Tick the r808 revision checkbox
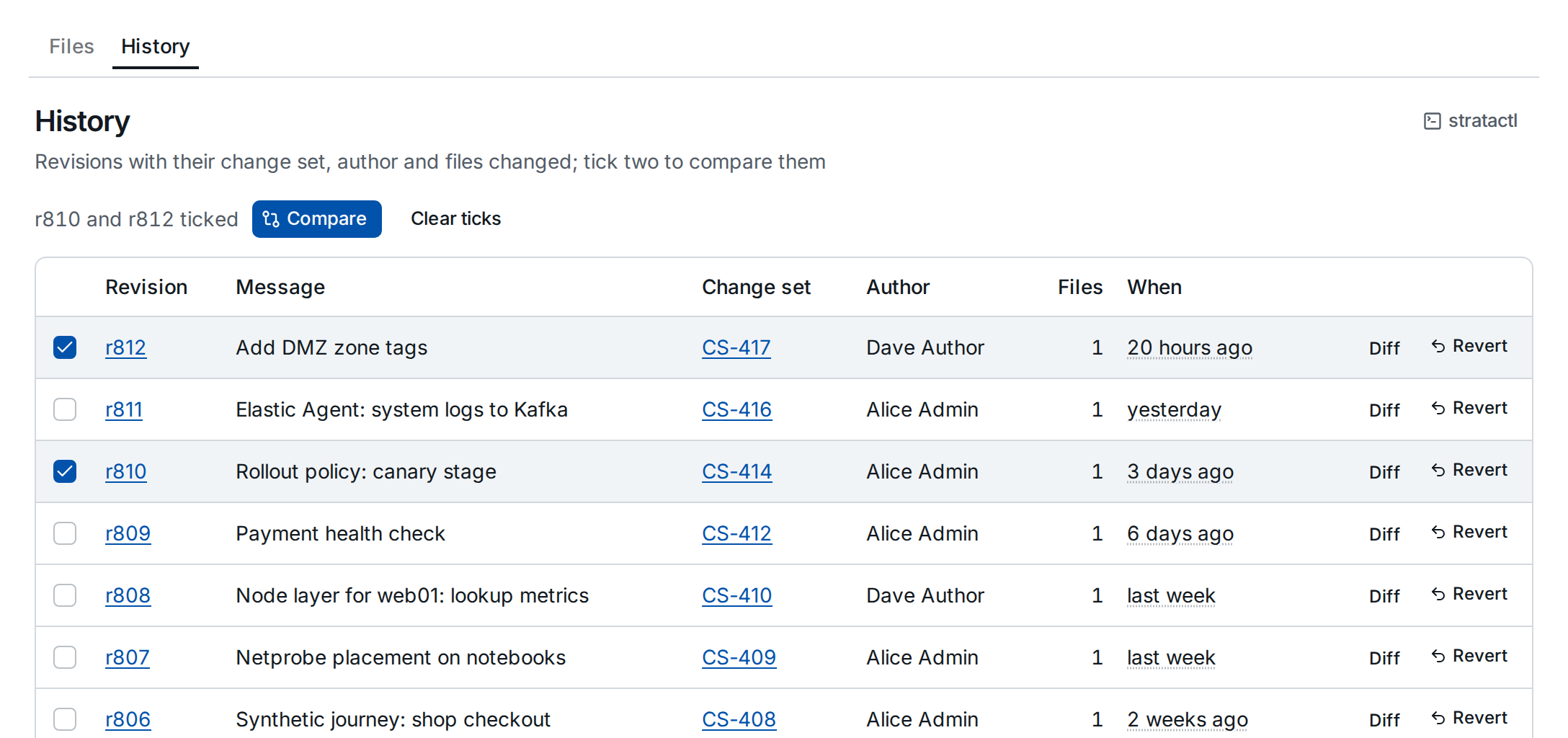This screenshot has height=738, width=1568. tap(65, 595)
